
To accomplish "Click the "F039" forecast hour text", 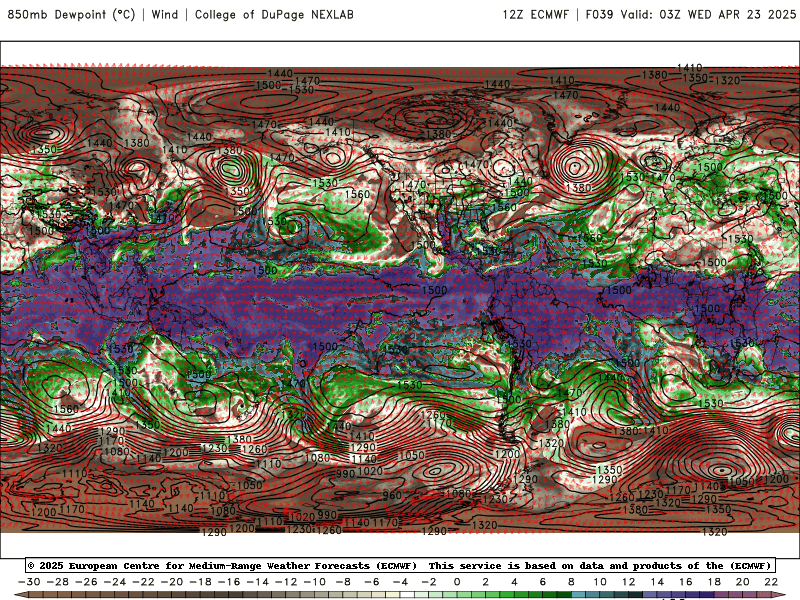I will point(599,14).
